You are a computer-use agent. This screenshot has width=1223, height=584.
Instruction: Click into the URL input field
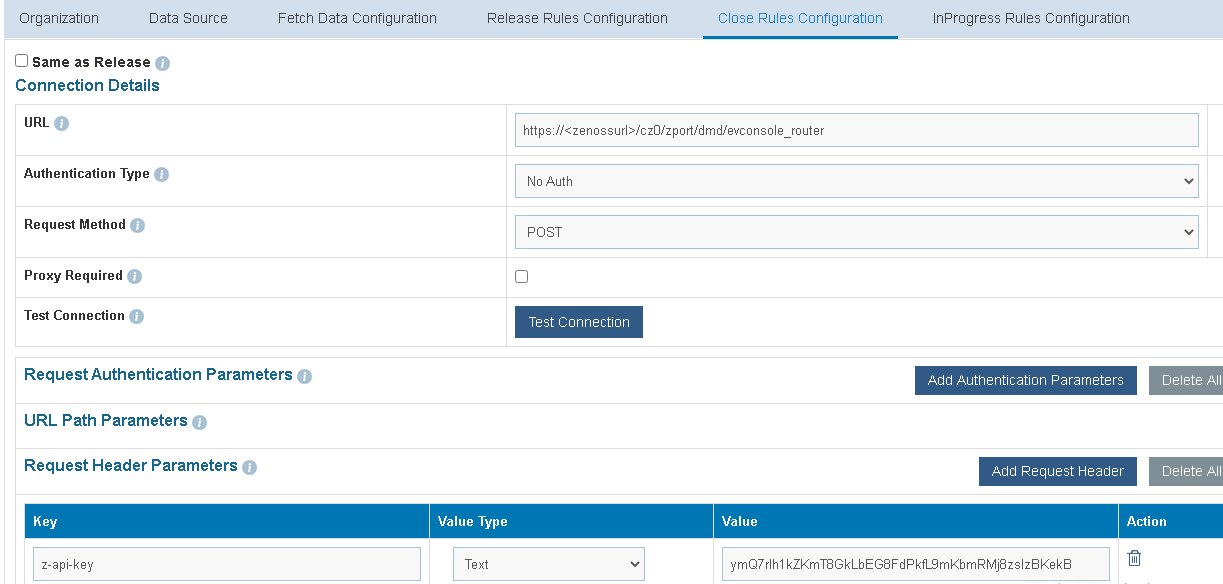856,130
